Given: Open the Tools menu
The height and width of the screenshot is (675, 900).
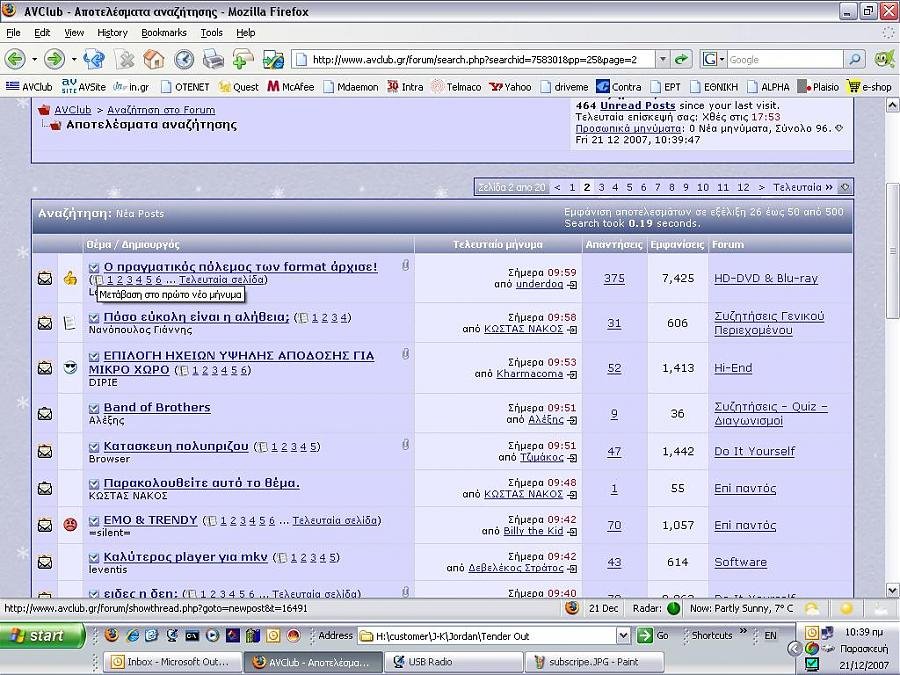Looking at the screenshot, I should 211,33.
